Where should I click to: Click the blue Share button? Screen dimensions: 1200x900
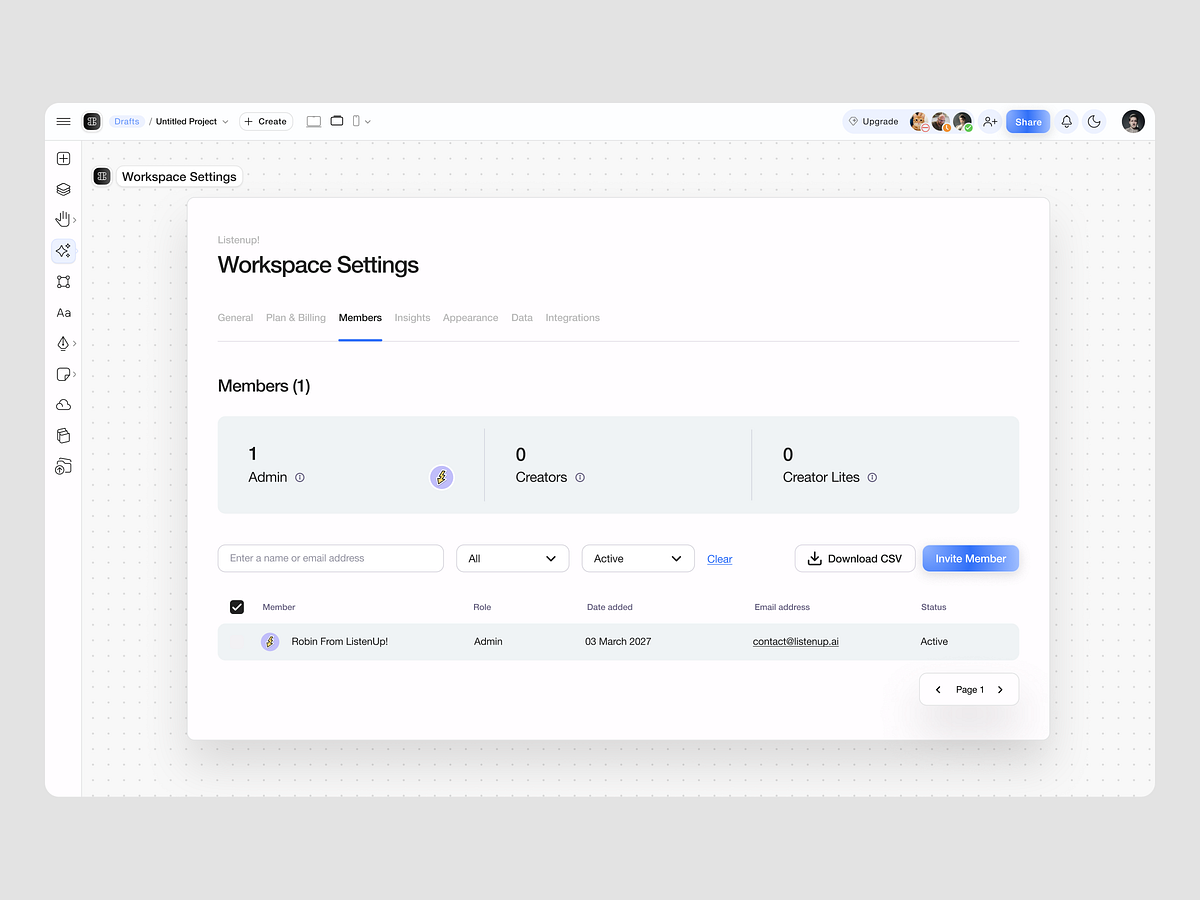tap(1028, 121)
